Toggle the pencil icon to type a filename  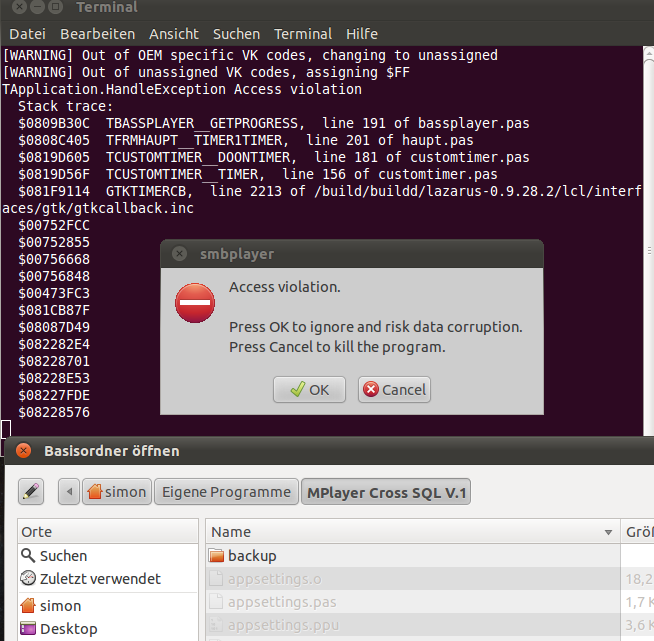(31, 491)
